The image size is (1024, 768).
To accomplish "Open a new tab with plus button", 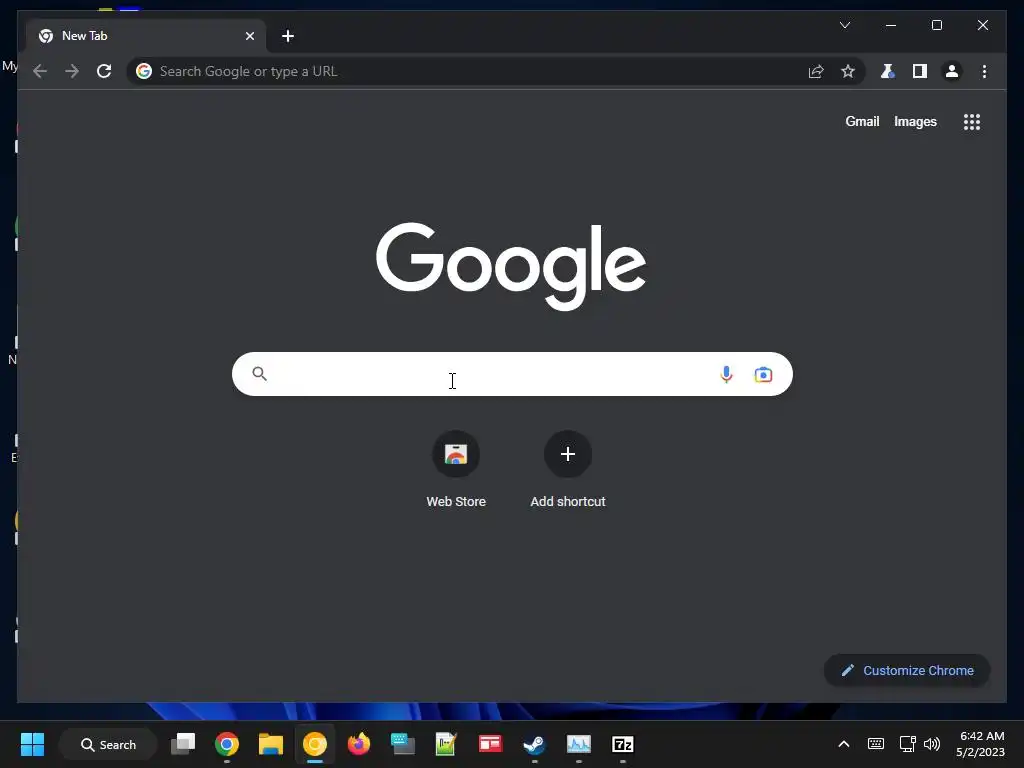I will click(288, 36).
